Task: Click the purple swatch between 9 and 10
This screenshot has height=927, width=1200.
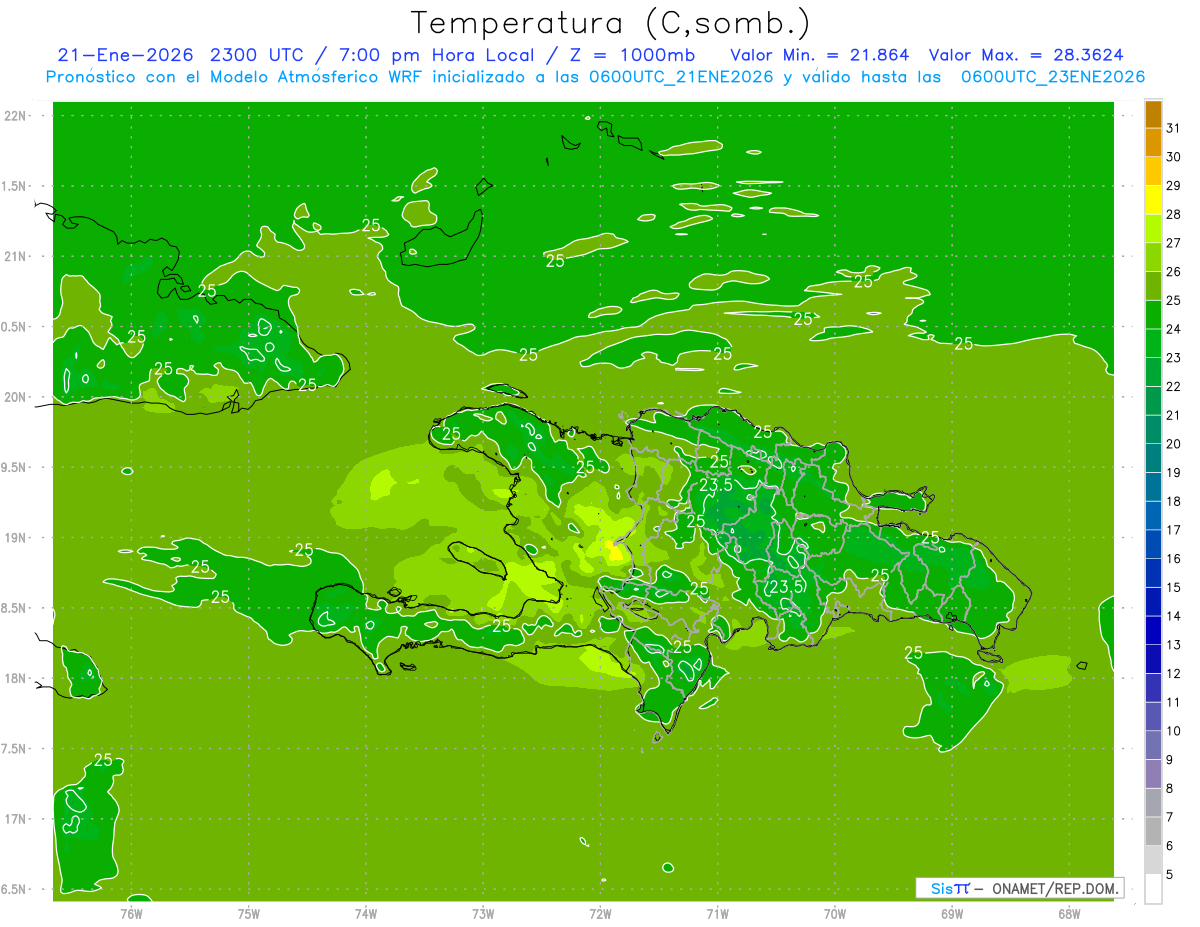Action: tap(1153, 745)
